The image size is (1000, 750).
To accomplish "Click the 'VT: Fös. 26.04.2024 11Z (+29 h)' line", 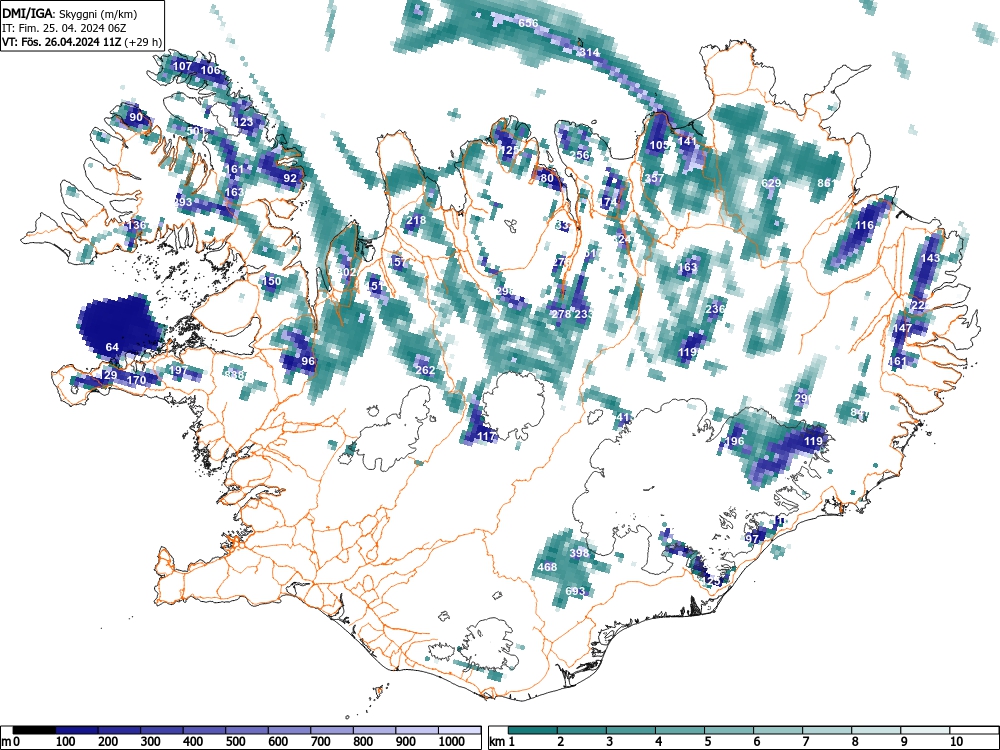I will coord(82,42).
